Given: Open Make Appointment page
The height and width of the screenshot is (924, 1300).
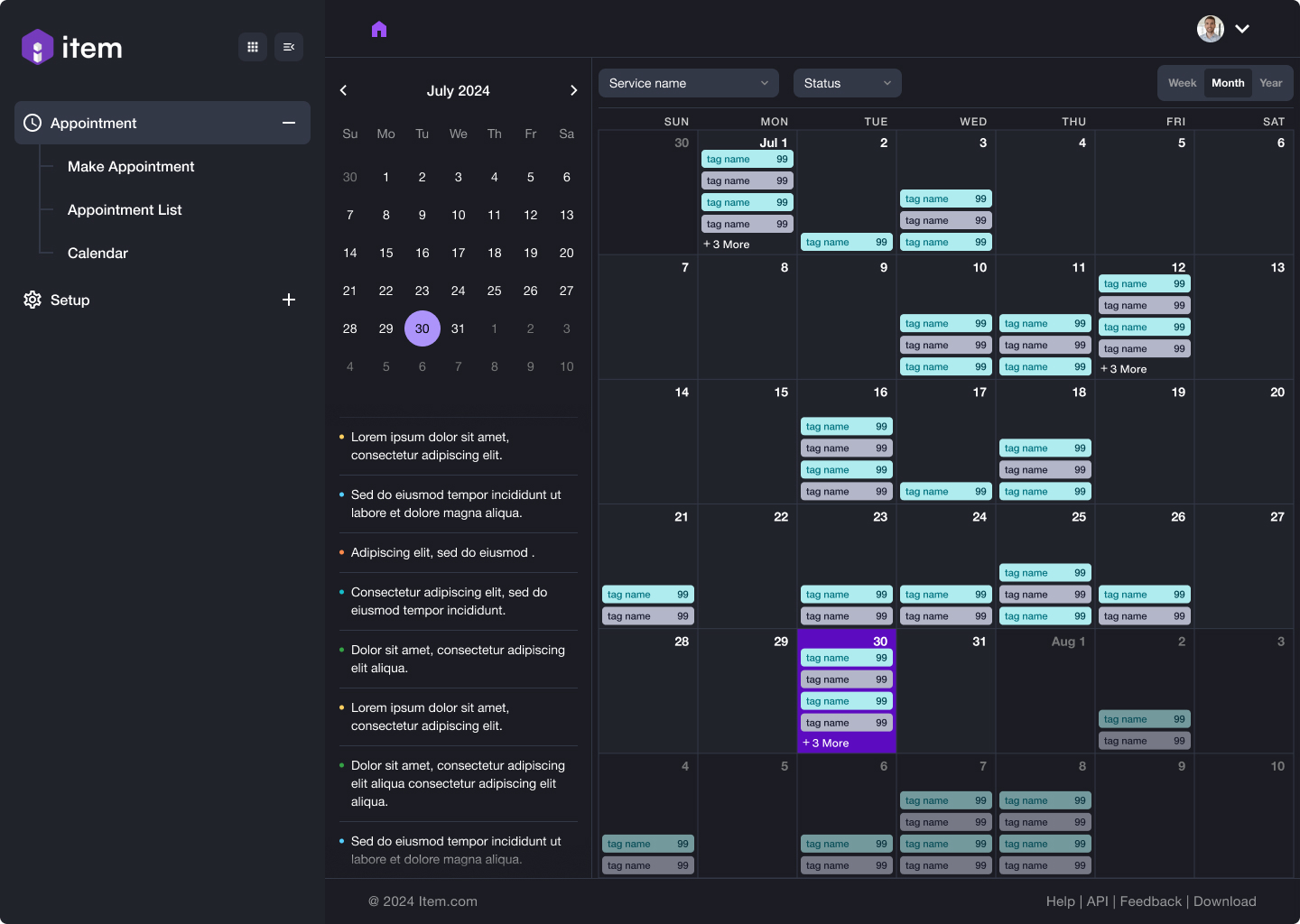Looking at the screenshot, I should click(x=131, y=167).
